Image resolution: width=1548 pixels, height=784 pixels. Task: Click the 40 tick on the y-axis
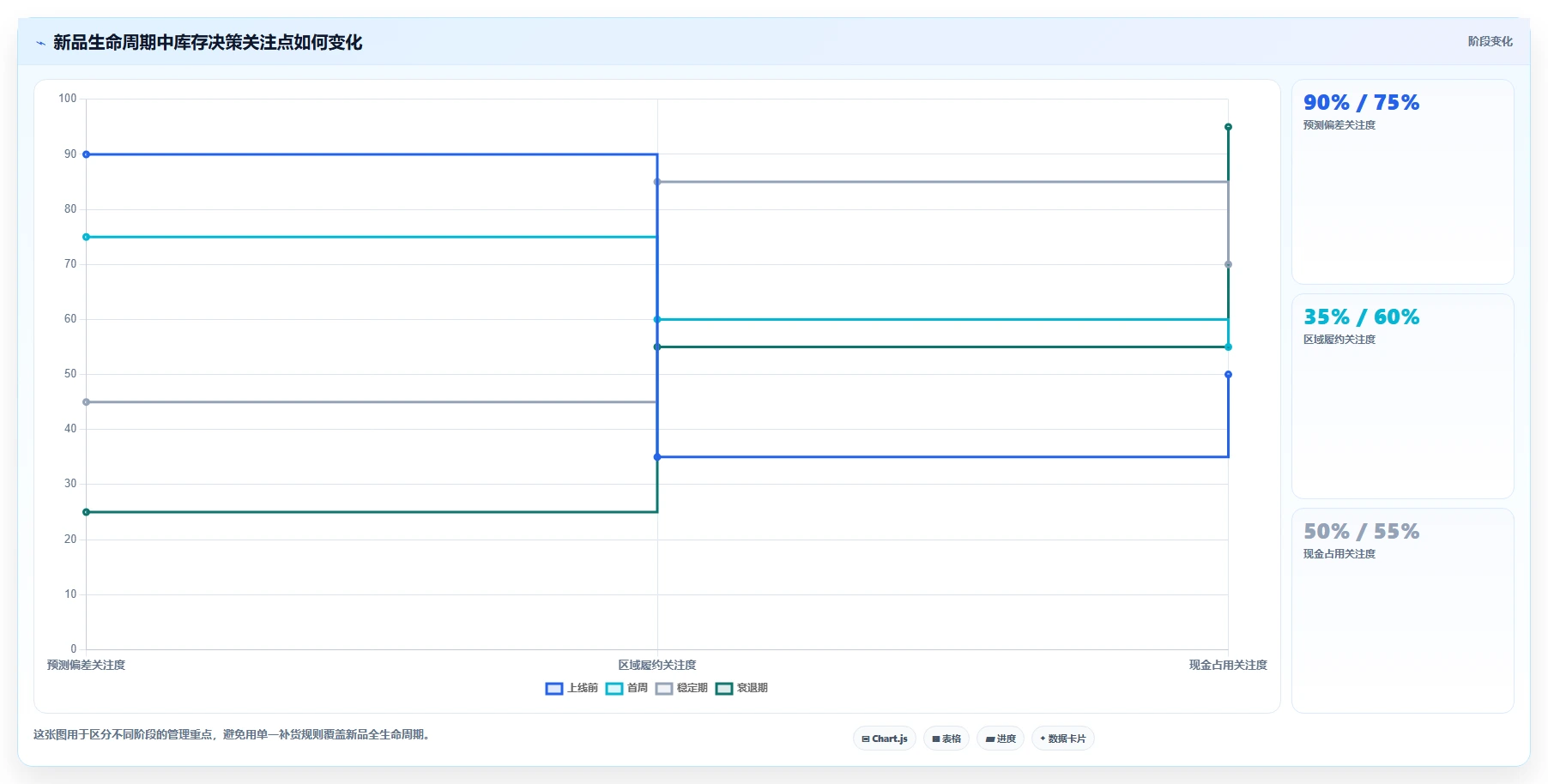[x=70, y=429]
